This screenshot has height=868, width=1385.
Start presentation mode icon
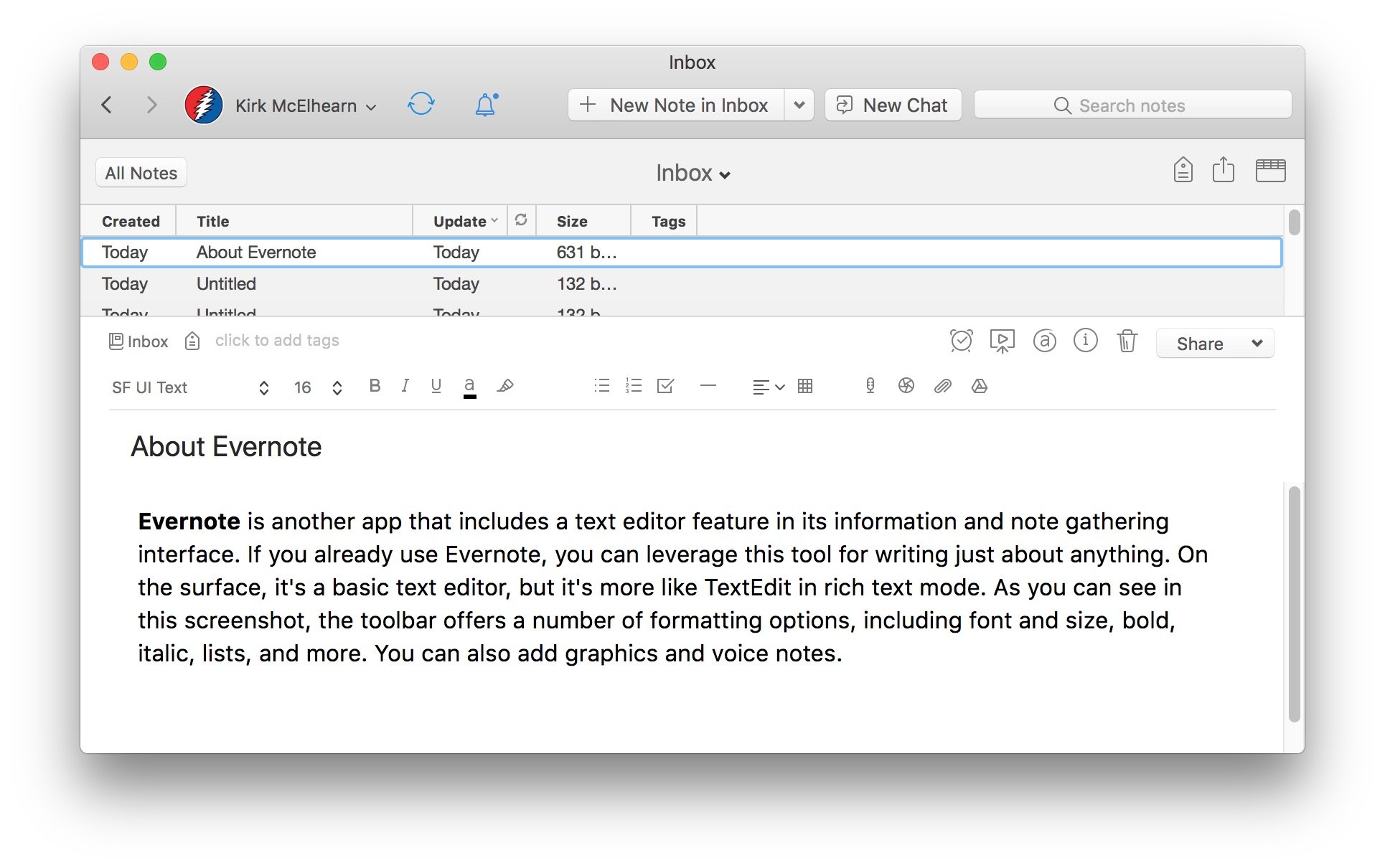(x=1003, y=341)
